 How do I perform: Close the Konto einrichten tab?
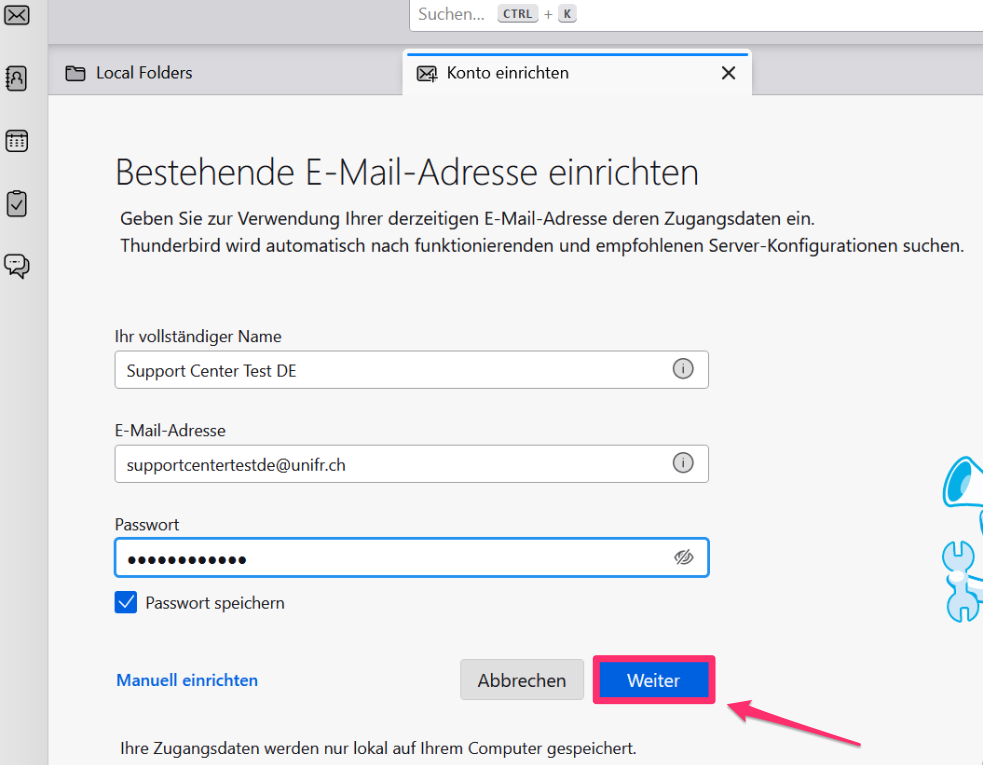728,73
